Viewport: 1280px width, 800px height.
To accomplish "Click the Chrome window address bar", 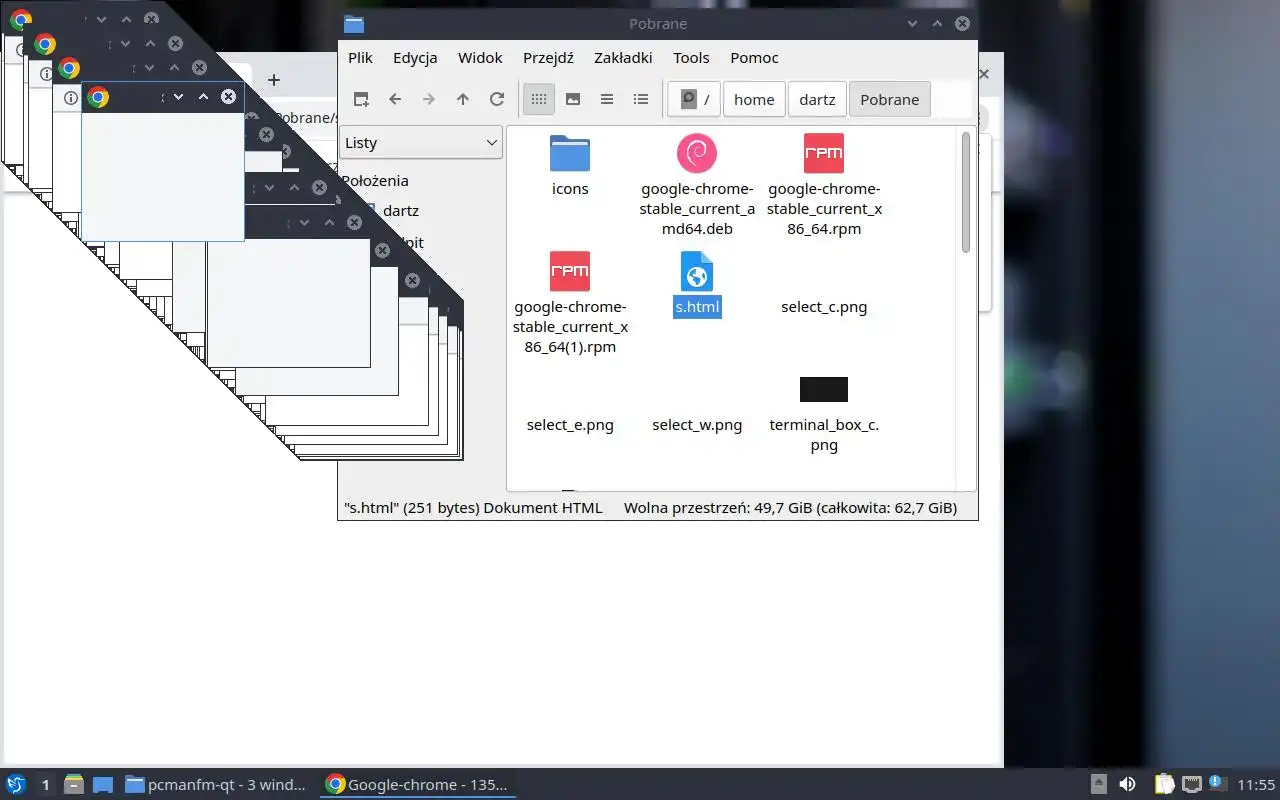I will click(306, 118).
